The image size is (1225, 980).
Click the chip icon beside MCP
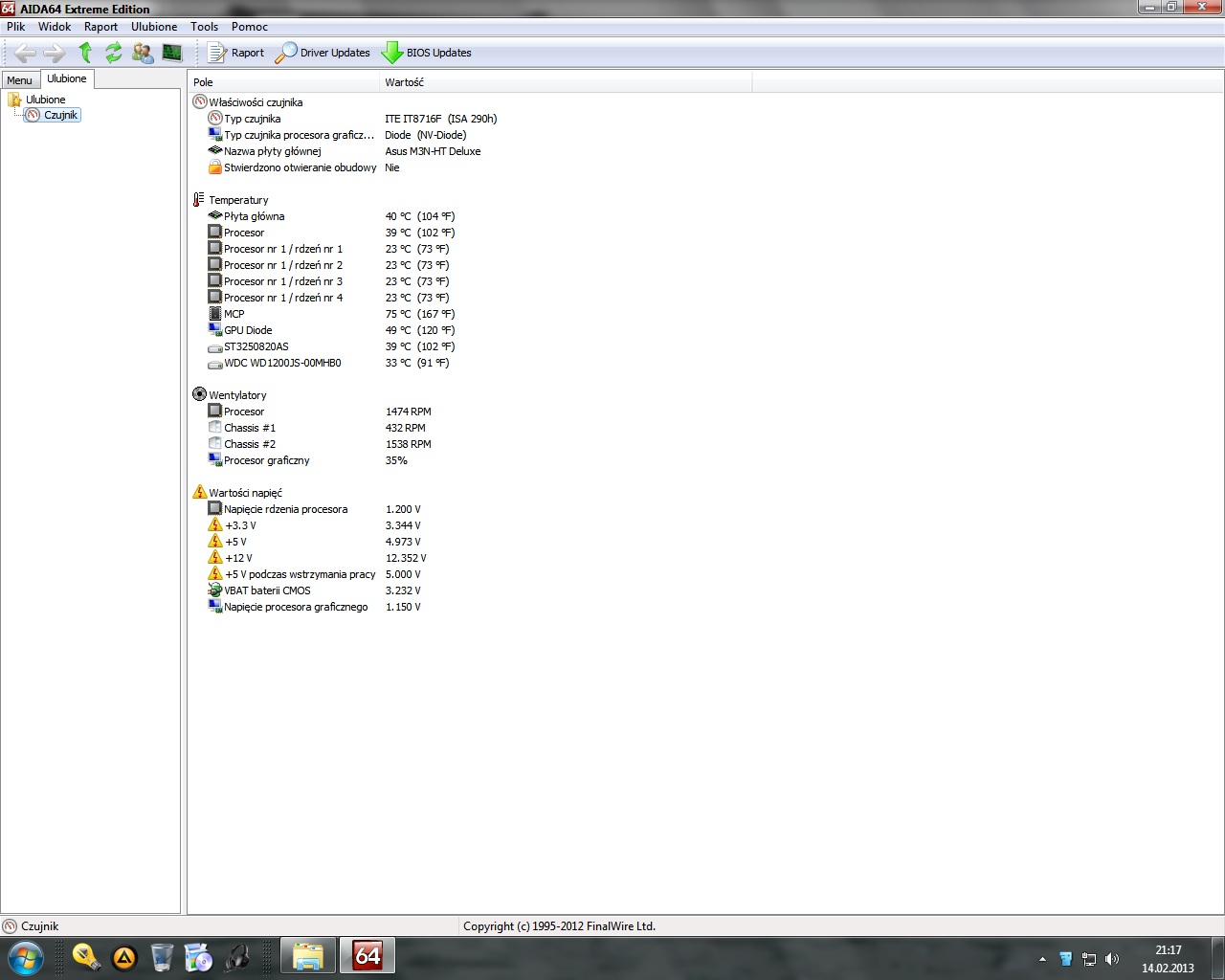click(x=215, y=314)
